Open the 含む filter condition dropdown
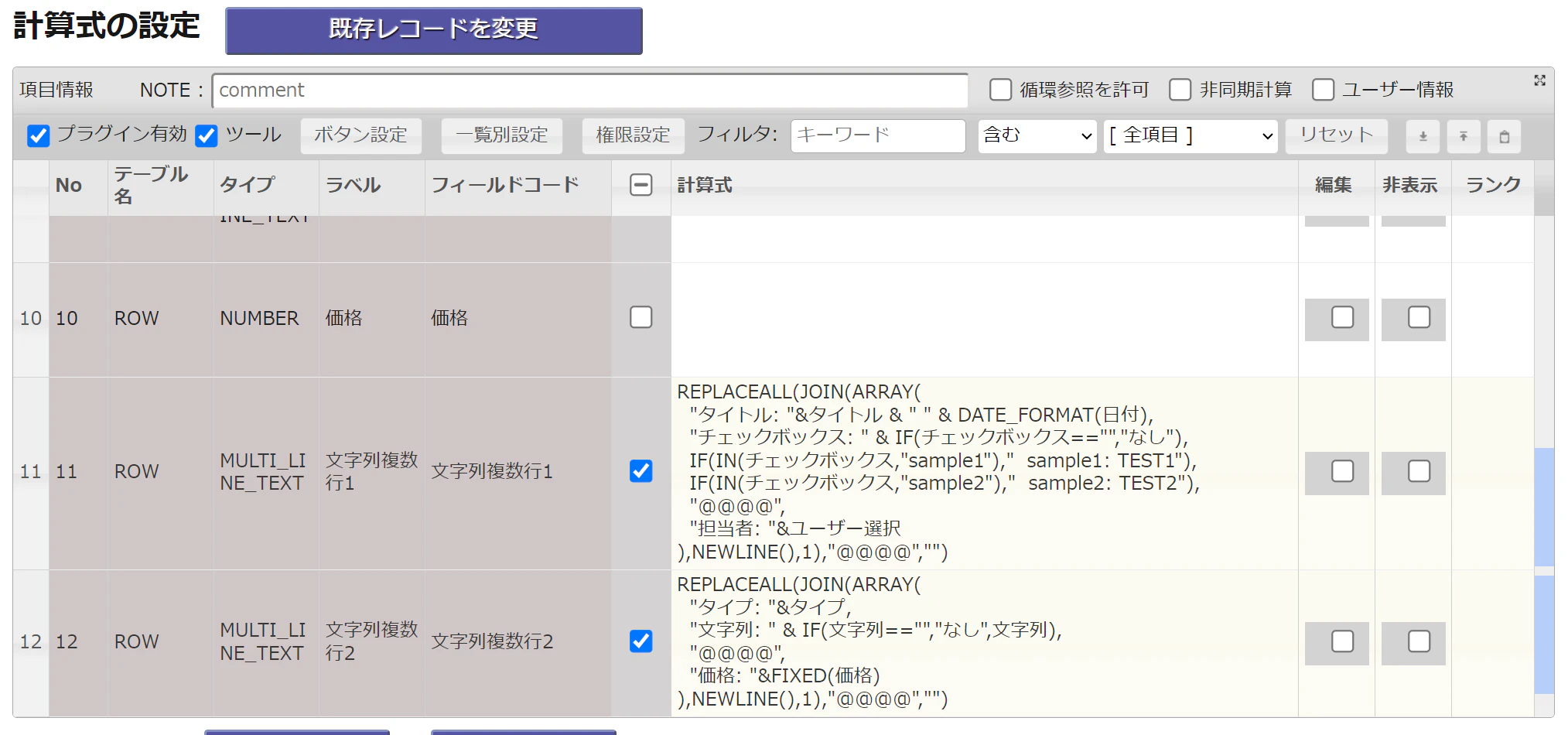The width and height of the screenshot is (1568, 735). 1037,136
